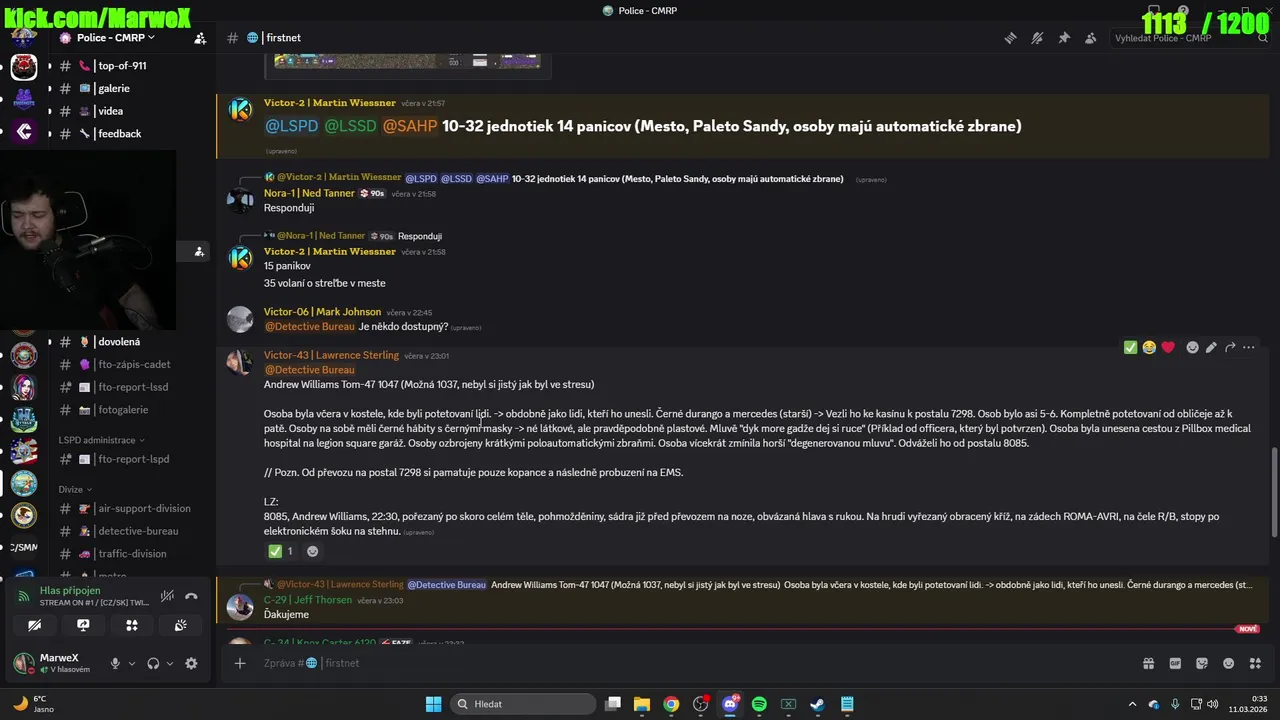Screen dimensions: 1280x720
Task: Open Steam from the taskbar
Action: coord(817,704)
